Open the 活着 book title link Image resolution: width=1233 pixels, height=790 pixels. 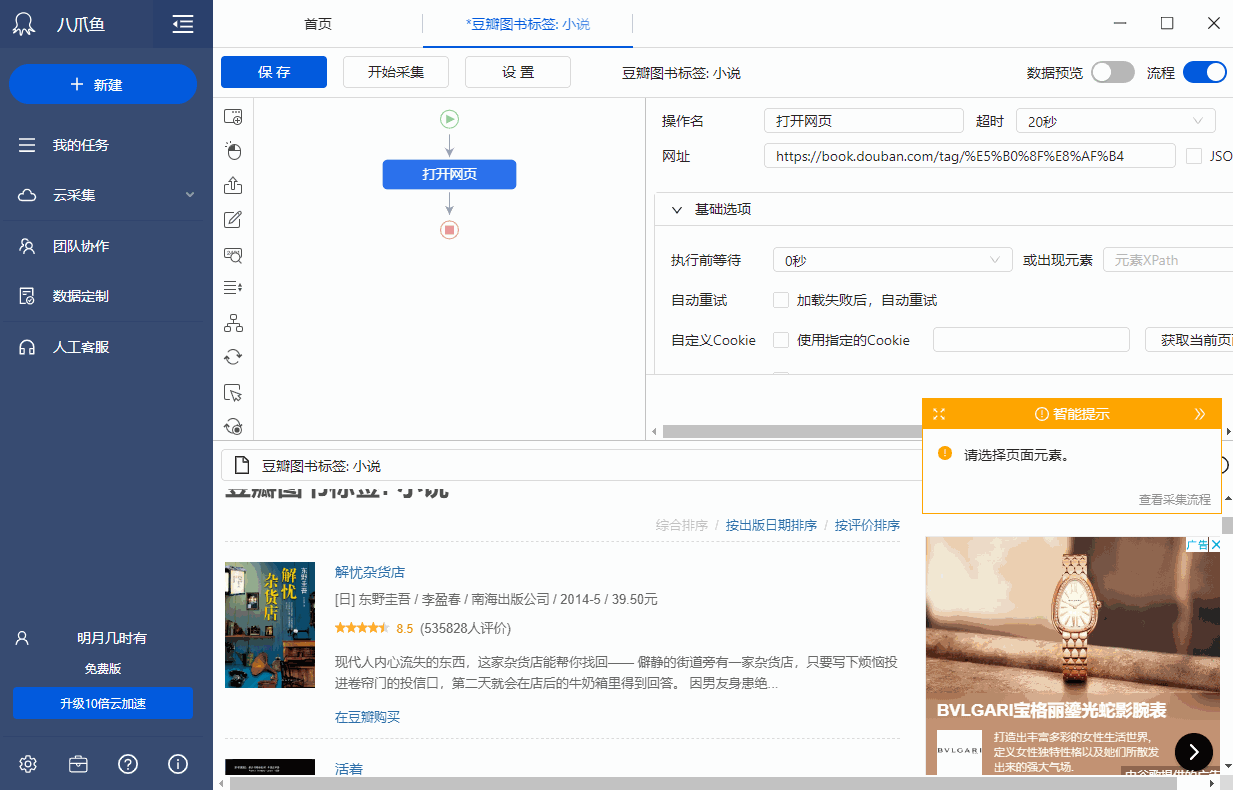(349, 769)
